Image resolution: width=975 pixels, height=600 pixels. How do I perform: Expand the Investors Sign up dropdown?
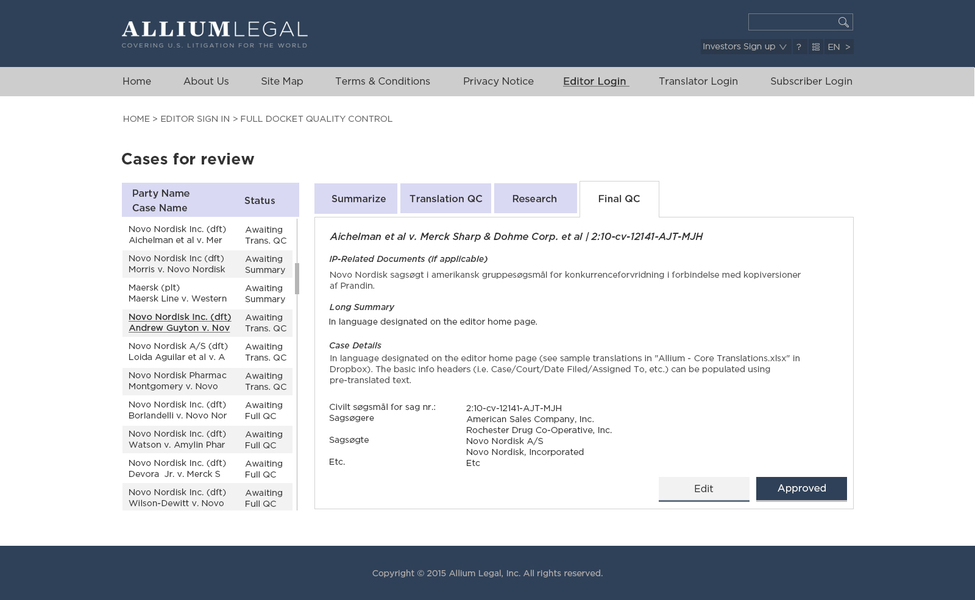click(x=744, y=47)
